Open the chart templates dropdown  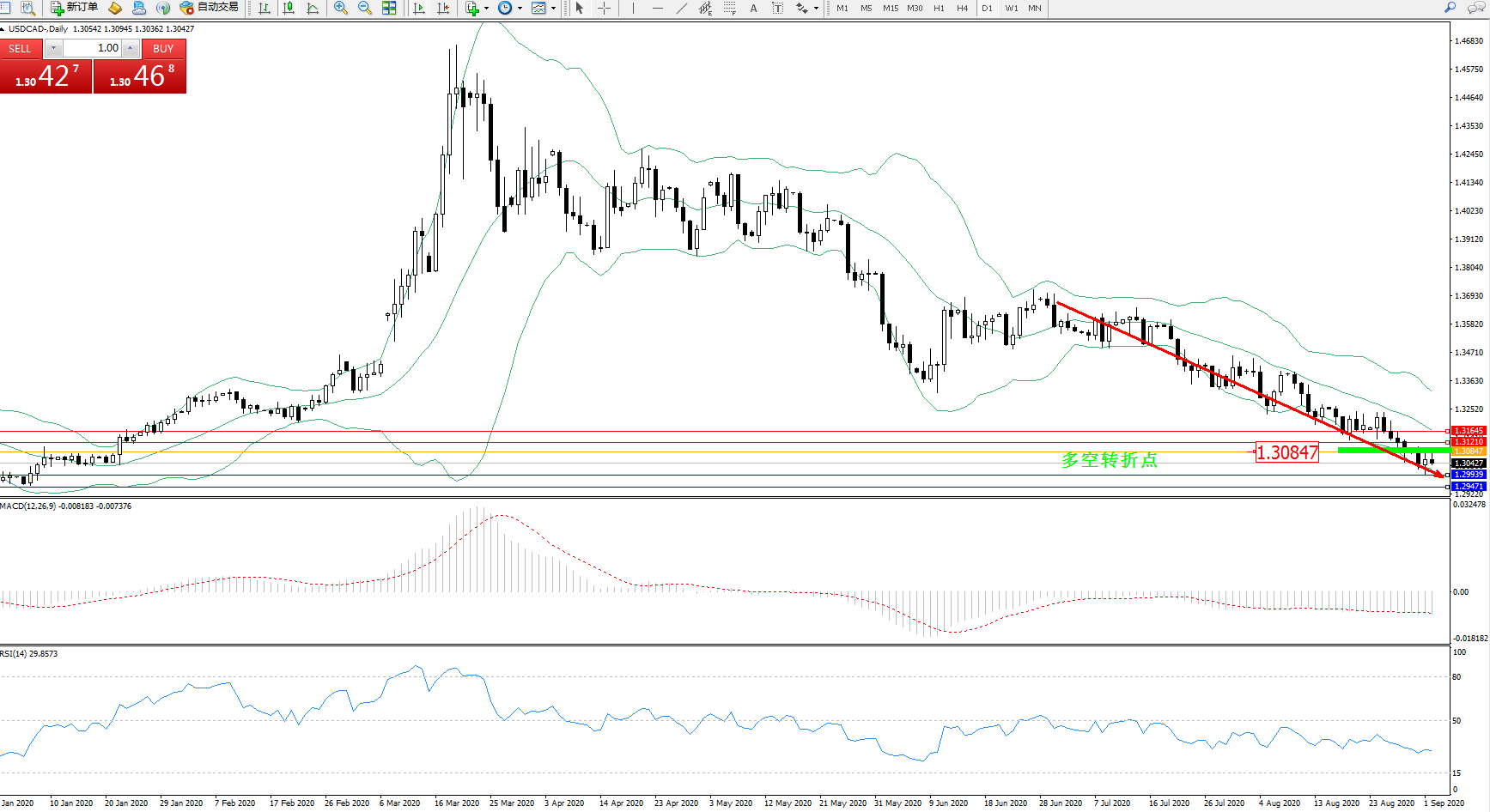coord(553,9)
